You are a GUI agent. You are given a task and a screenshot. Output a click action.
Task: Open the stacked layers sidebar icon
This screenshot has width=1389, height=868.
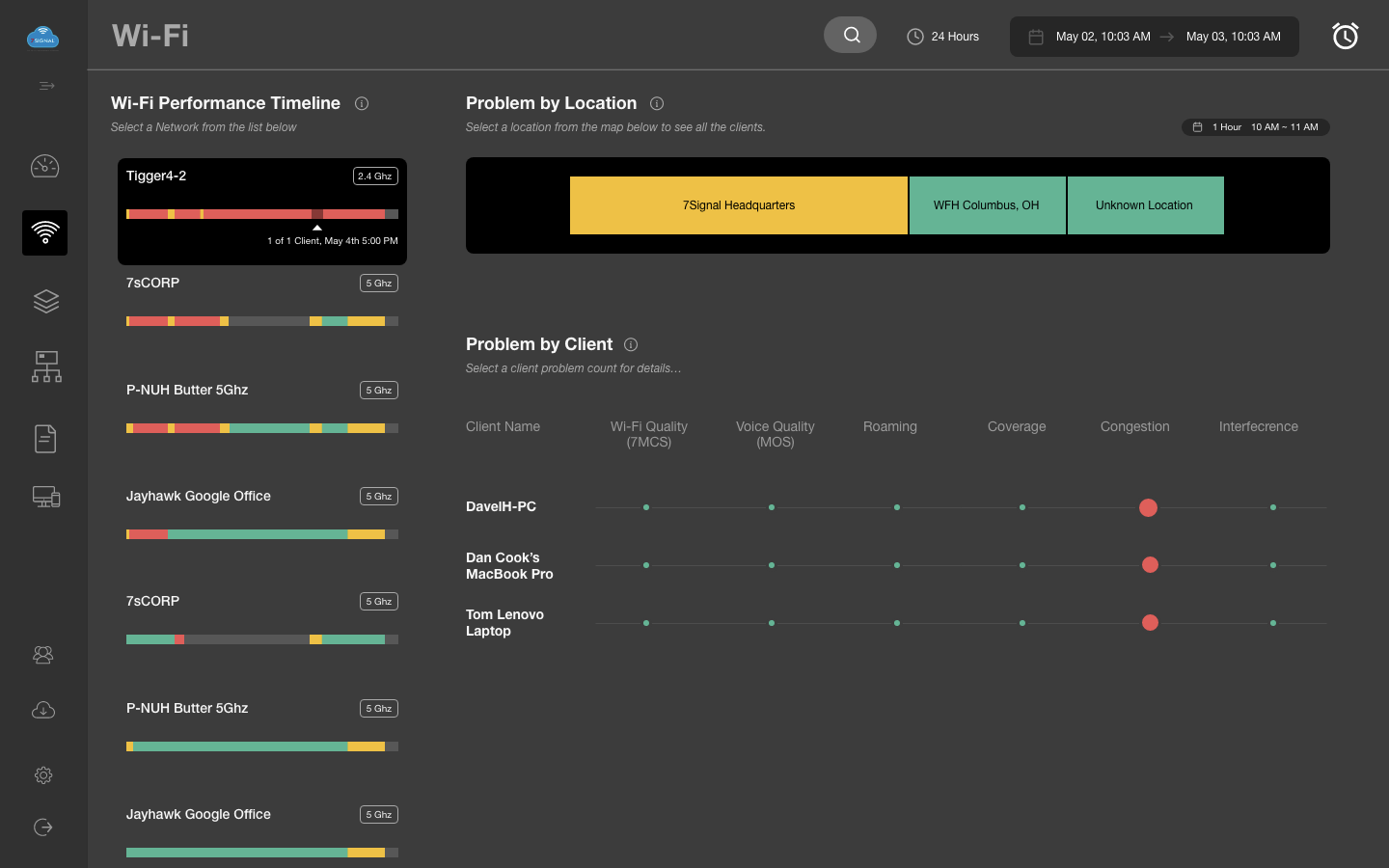pyautogui.click(x=45, y=301)
